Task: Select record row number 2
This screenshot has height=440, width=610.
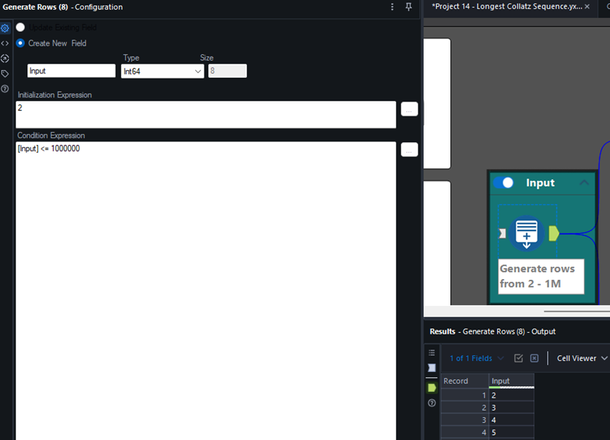Action: (x=465, y=408)
